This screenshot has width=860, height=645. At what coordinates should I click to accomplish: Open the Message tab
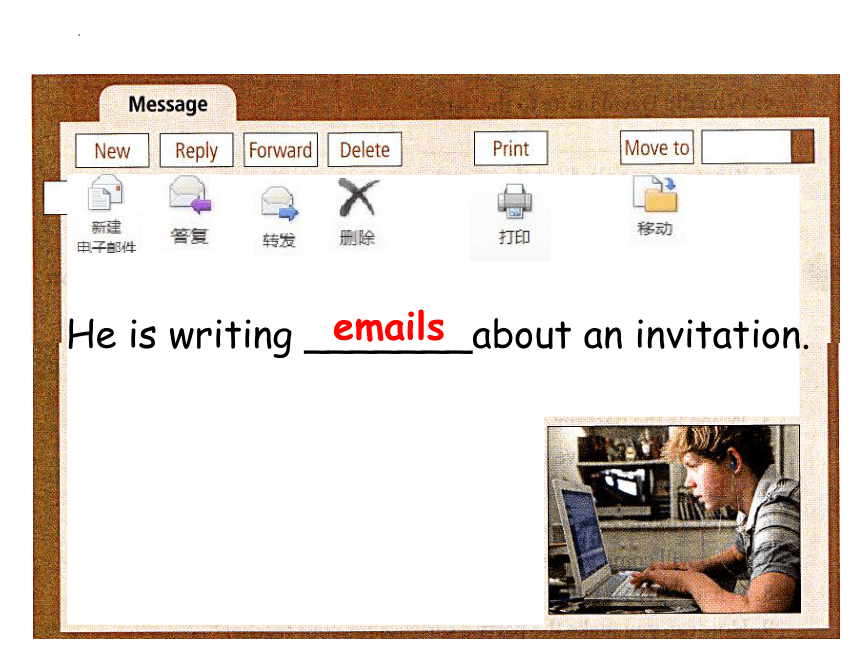pyautogui.click(x=168, y=104)
